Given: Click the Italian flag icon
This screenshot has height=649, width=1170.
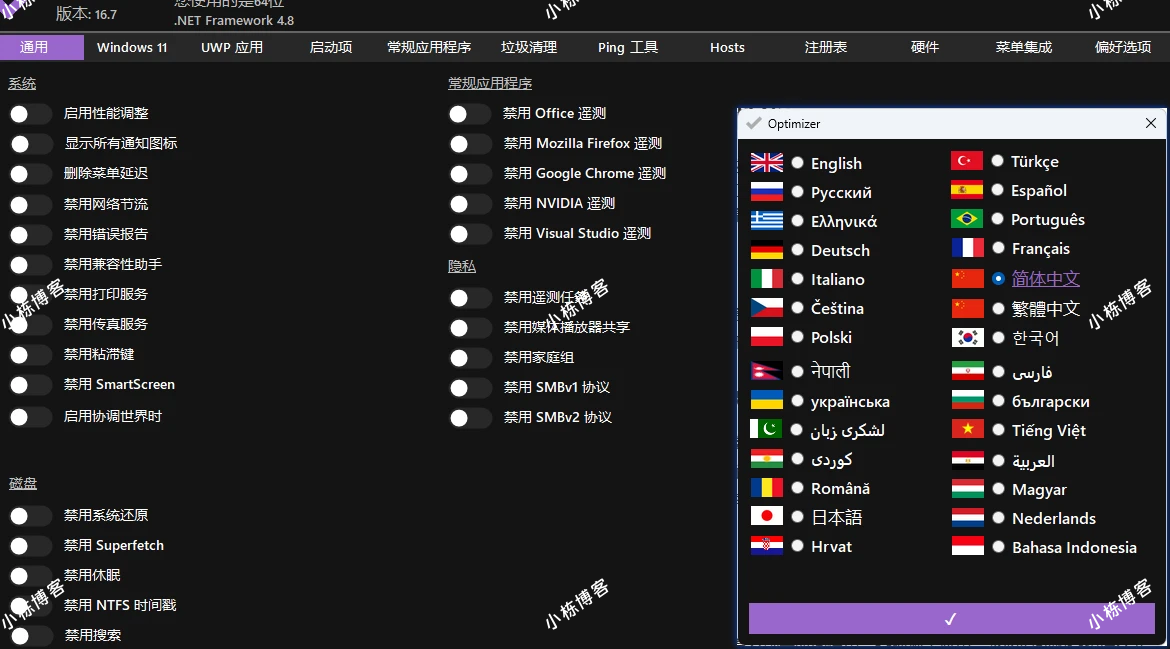Looking at the screenshot, I should pos(766,279).
